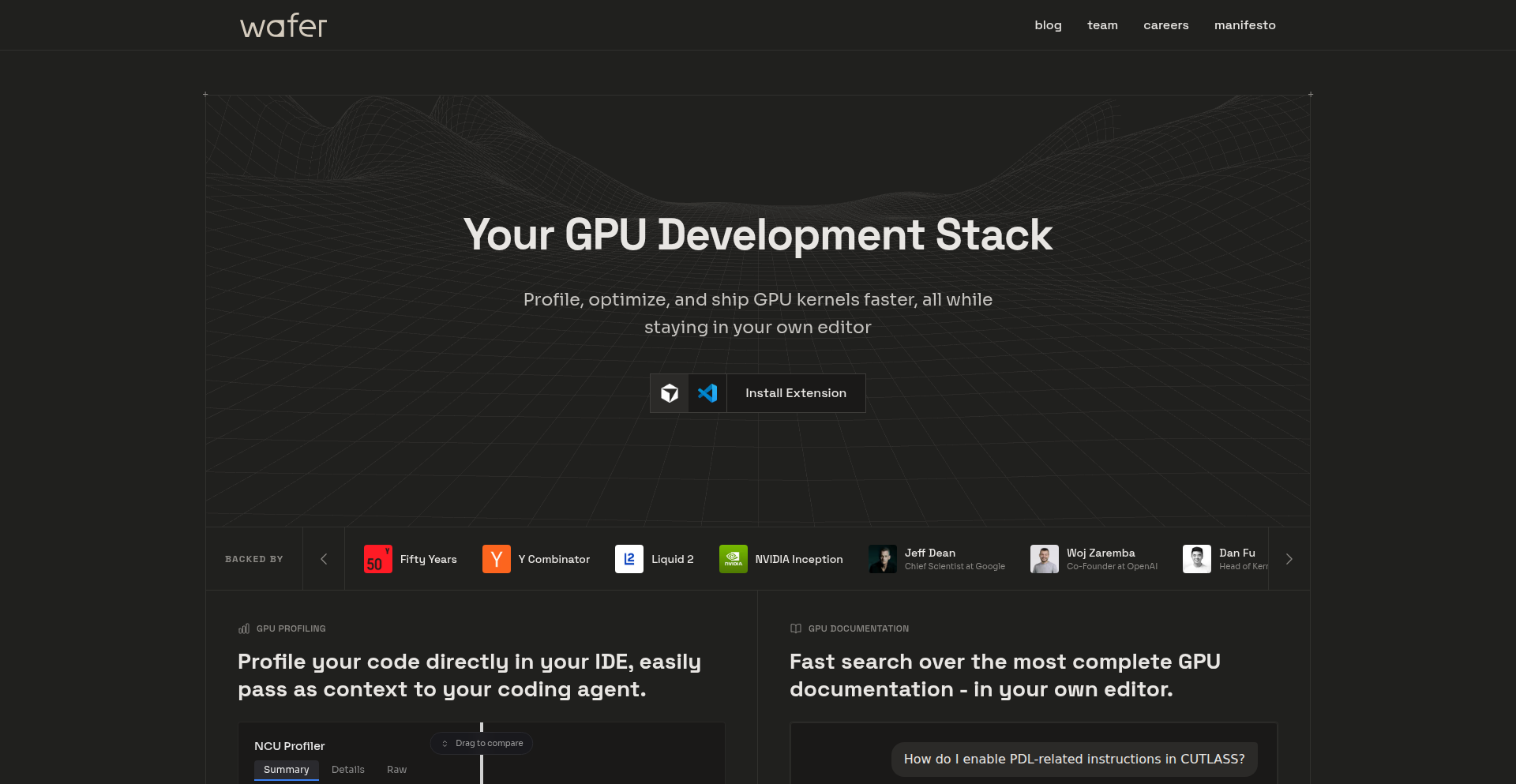Click the Install Extension button
1516x784 pixels.
(x=795, y=392)
